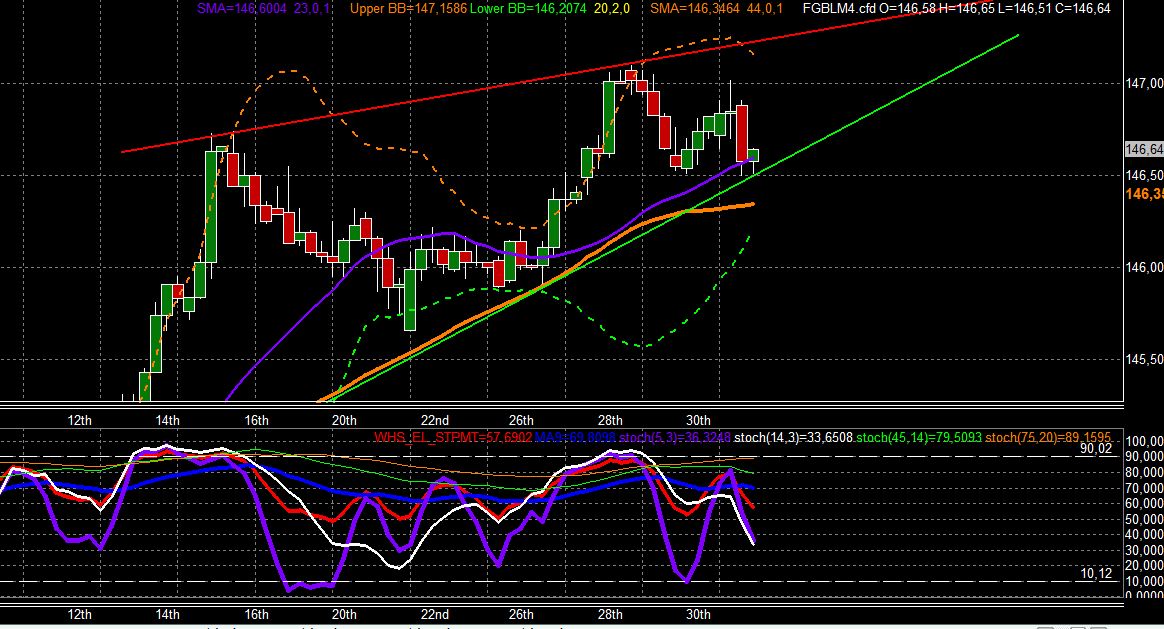
Task: Click the red WHS_EL_STPMT=57,6902 indicator label
Action: pos(453,437)
